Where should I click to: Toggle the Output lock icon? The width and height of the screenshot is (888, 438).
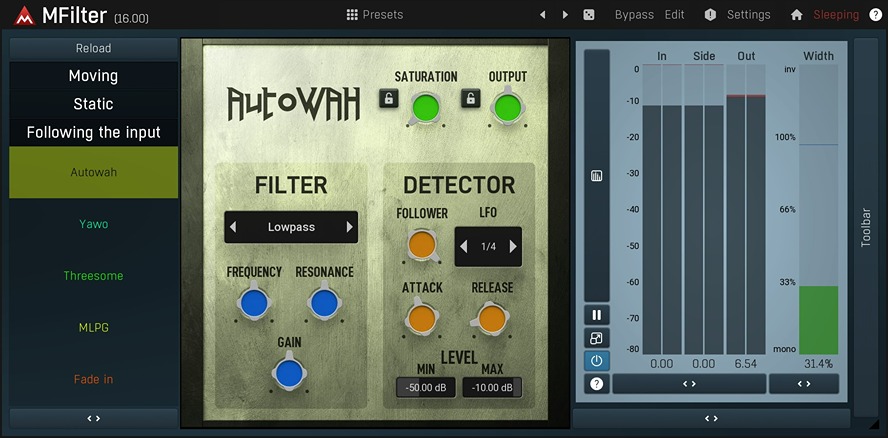470,98
